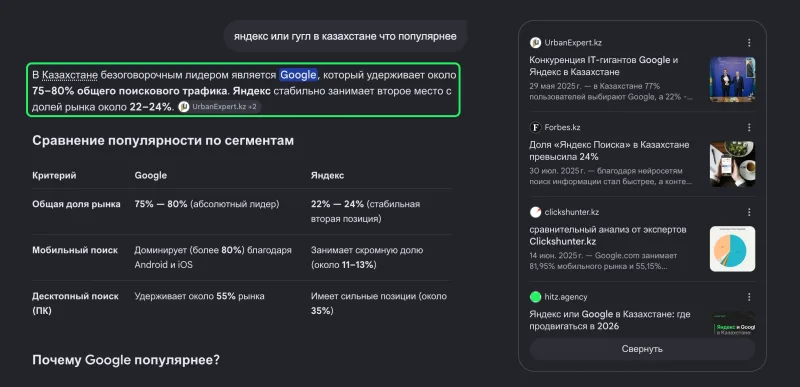
Task: Click the heading Почему Google популярнее?
Action: [126, 360]
